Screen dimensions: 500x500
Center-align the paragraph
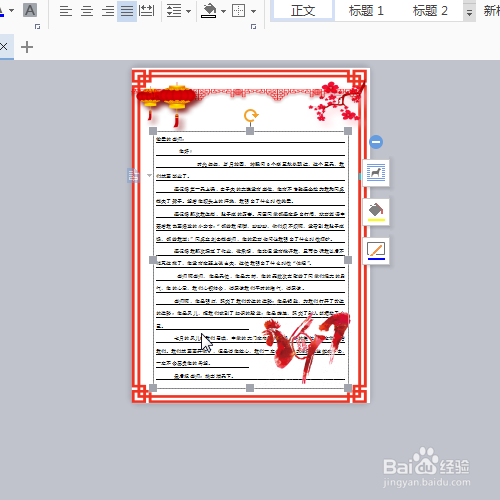coord(87,11)
